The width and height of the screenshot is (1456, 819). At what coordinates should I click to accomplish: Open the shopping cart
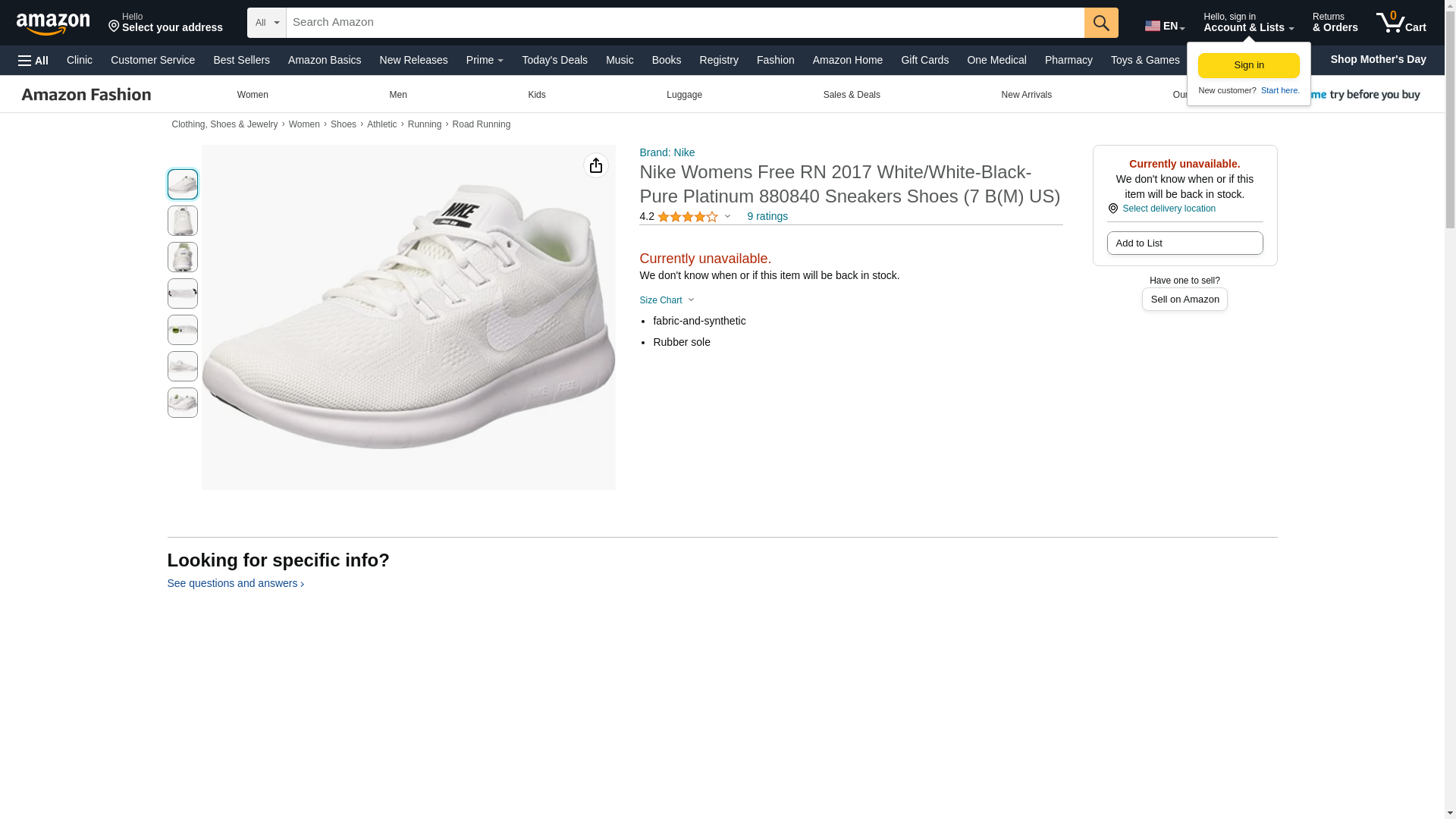point(1401,23)
